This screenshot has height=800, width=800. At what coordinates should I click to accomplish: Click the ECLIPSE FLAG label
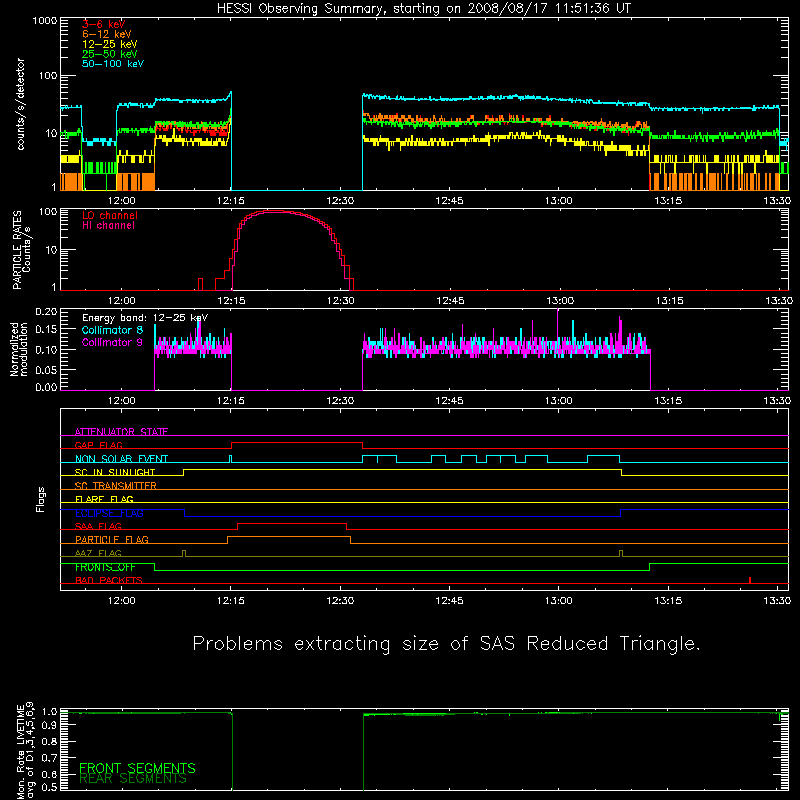tap(109, 513)
